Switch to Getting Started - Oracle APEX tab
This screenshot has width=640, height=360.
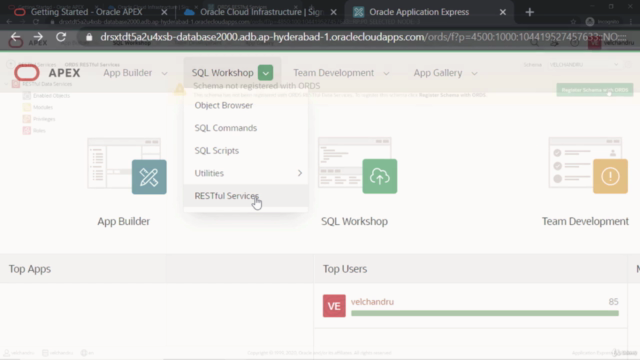click(87, 12)
